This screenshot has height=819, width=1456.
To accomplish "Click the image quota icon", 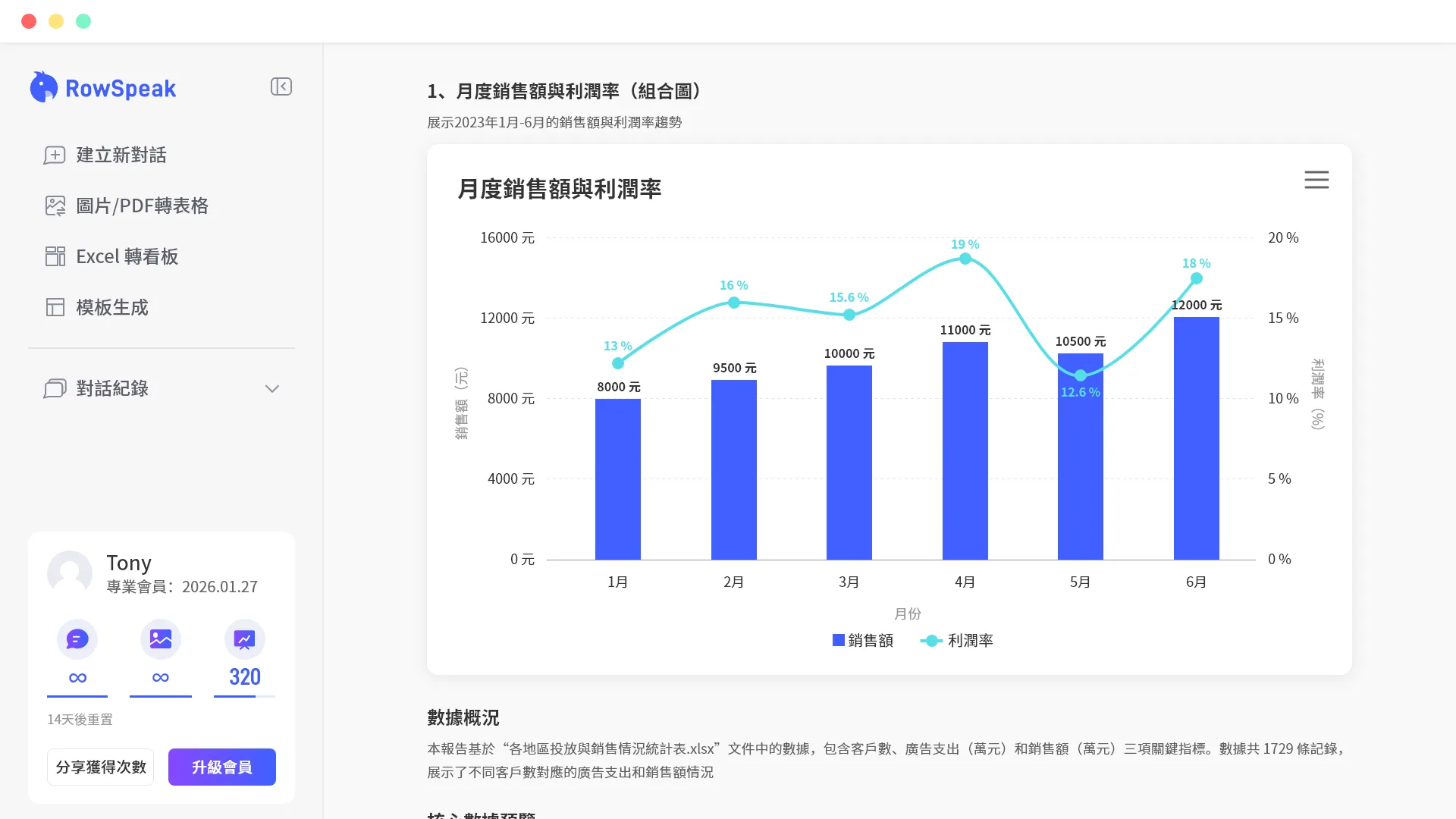I will coord(161,639).
